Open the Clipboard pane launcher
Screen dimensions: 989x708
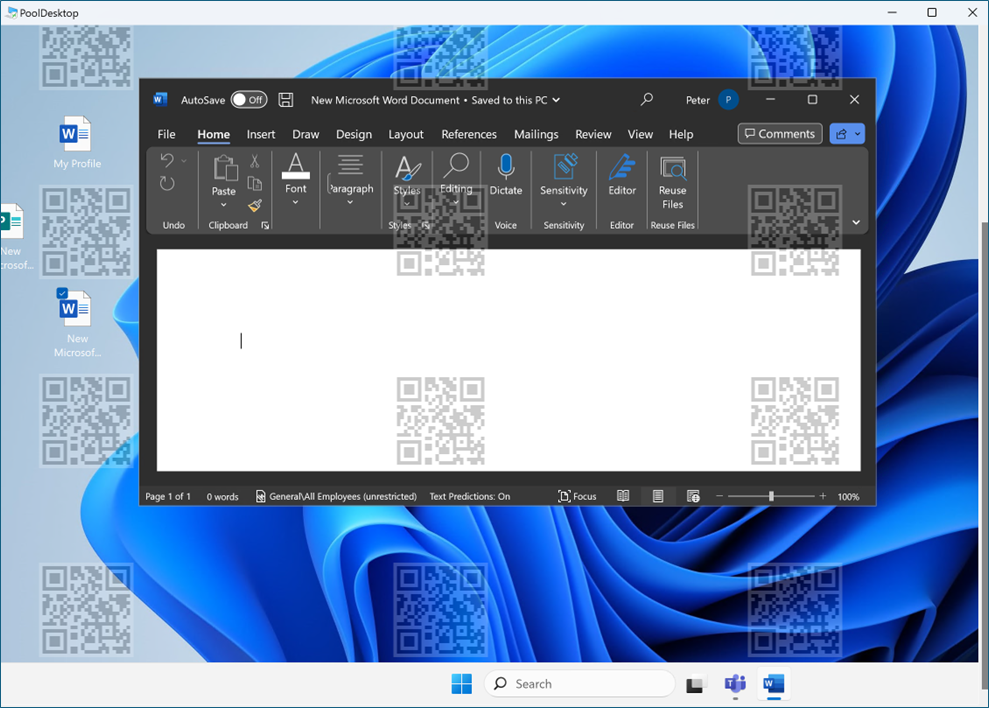[265, 225]
